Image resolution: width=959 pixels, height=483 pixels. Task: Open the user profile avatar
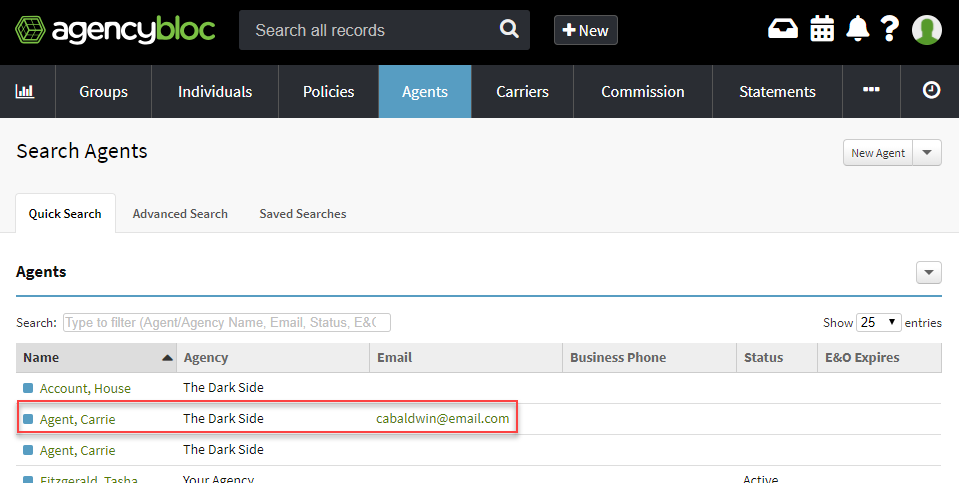927,29
